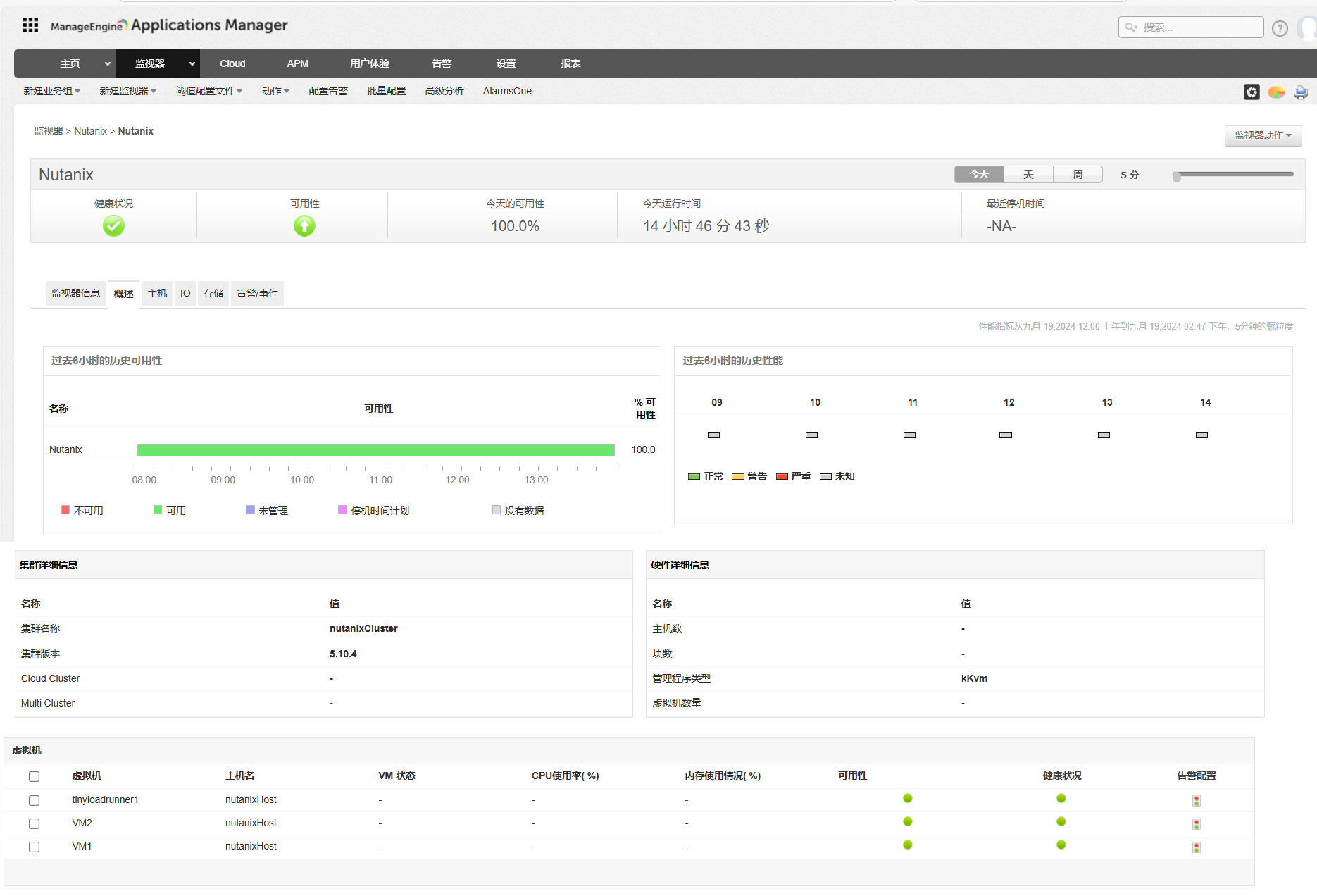The image size is (1317, 896).
Task: Open the user profile avatar
Action: (1308, 28)
